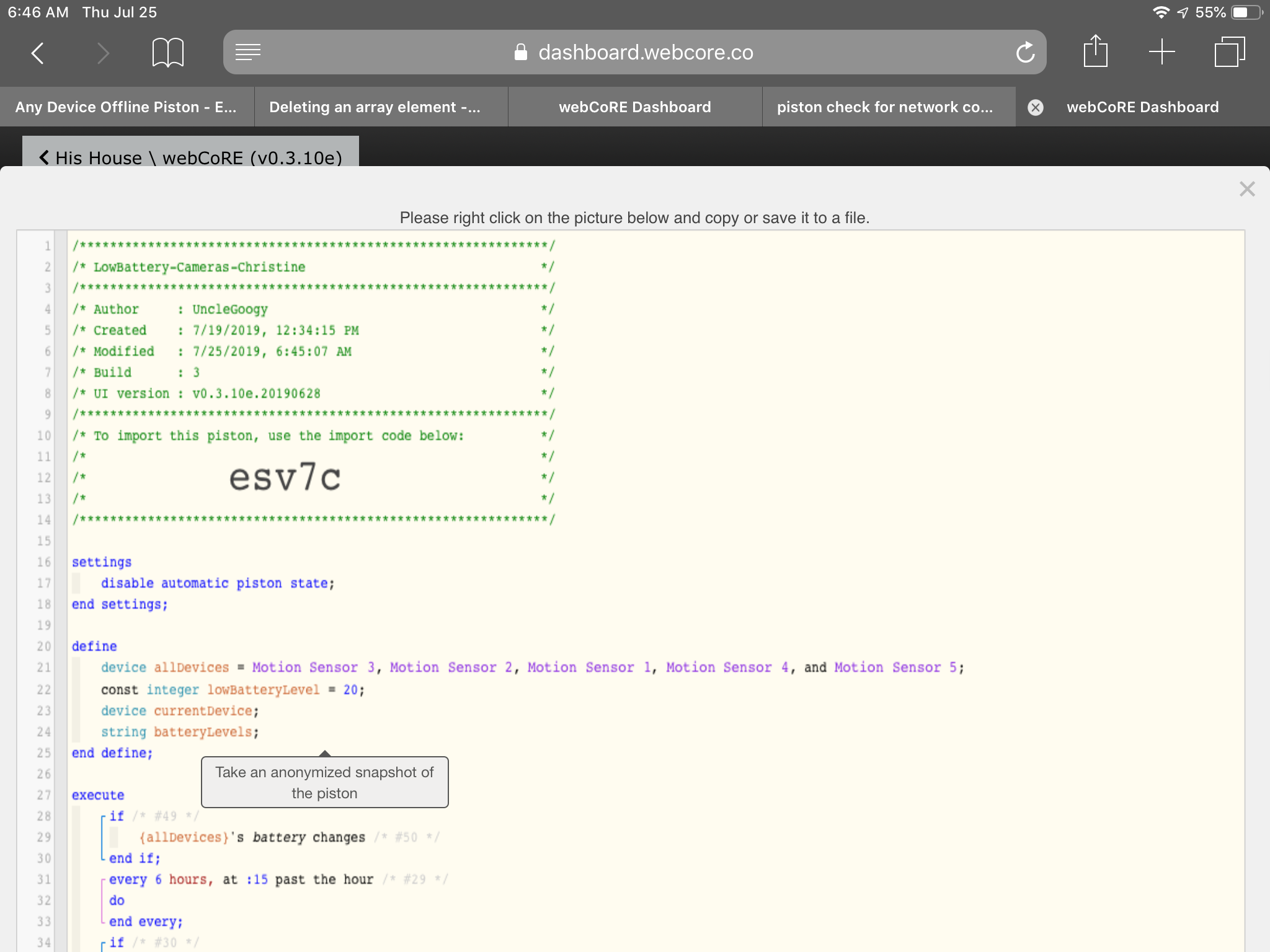1270x952 pixels.
Task: Switch to Any Device Offline Piston tab
Action: (x=127, y=107)
